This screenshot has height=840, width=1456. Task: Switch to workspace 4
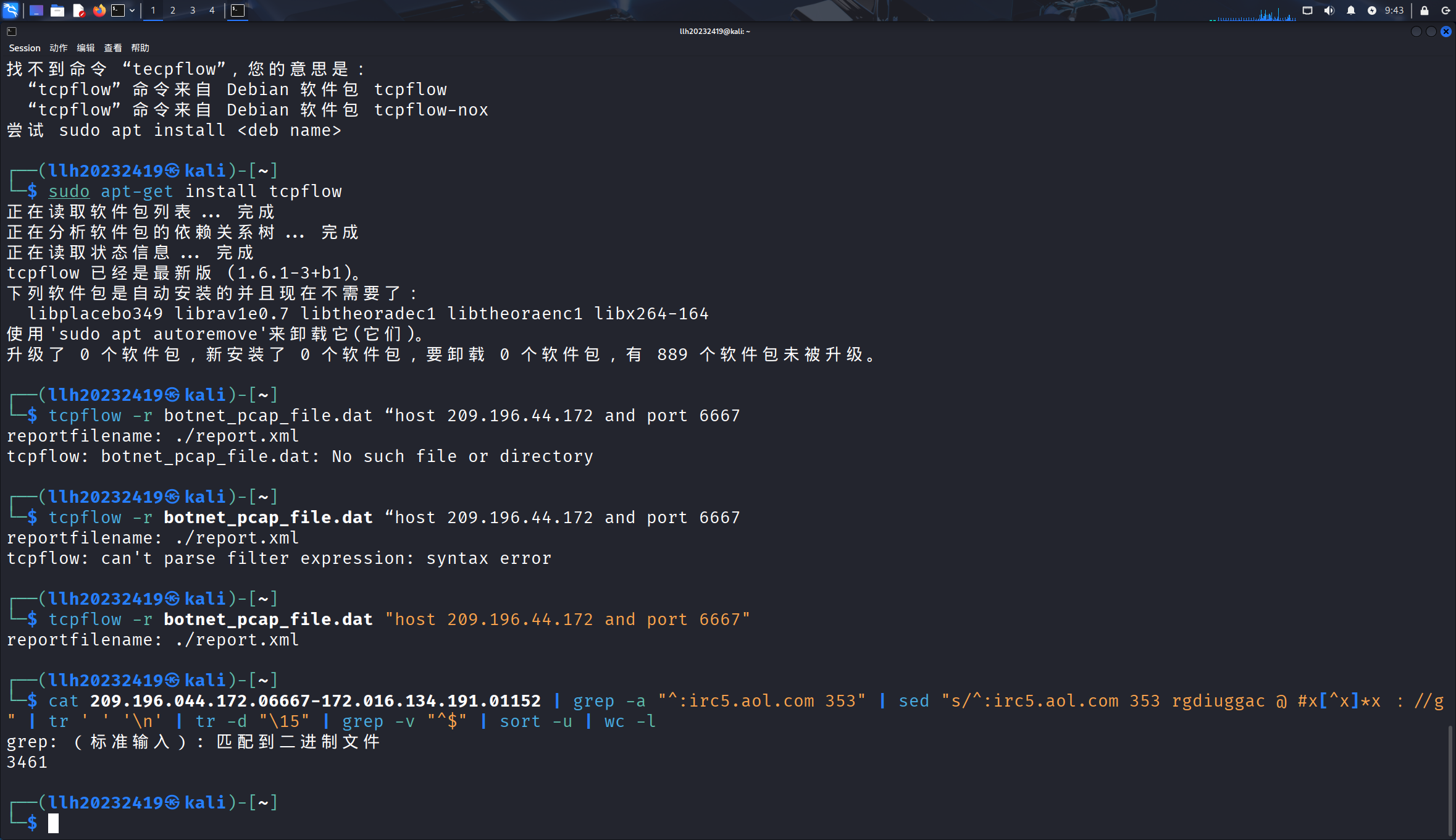tap(212, 10)
